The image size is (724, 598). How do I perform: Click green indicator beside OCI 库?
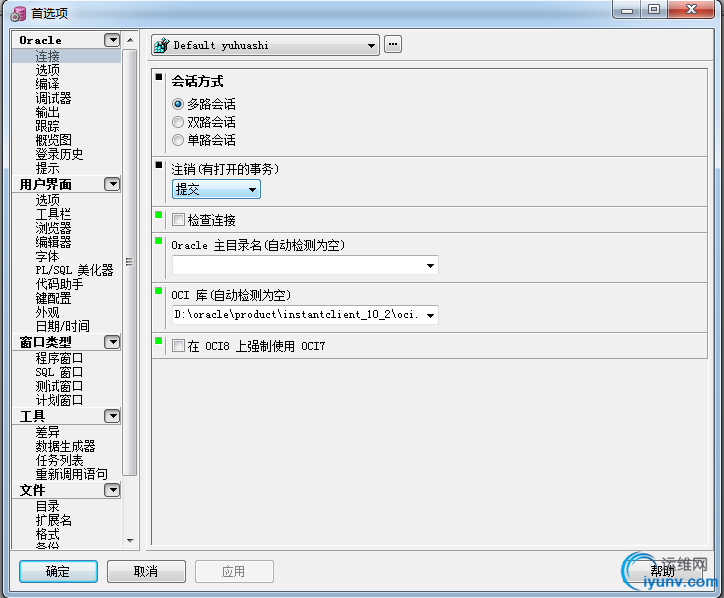point(159,290)
